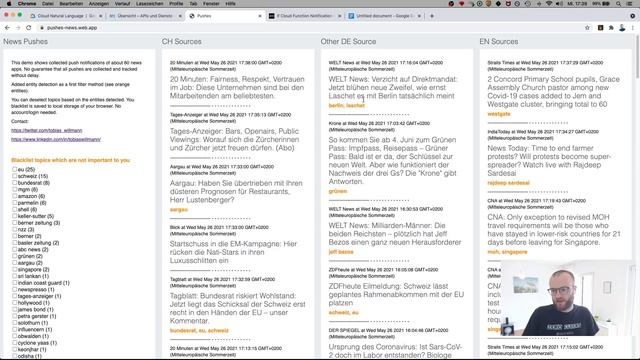This screenshot has width=640, height=360.
Task: Check the nzz (3) checkbox
Action: [14, 229]
